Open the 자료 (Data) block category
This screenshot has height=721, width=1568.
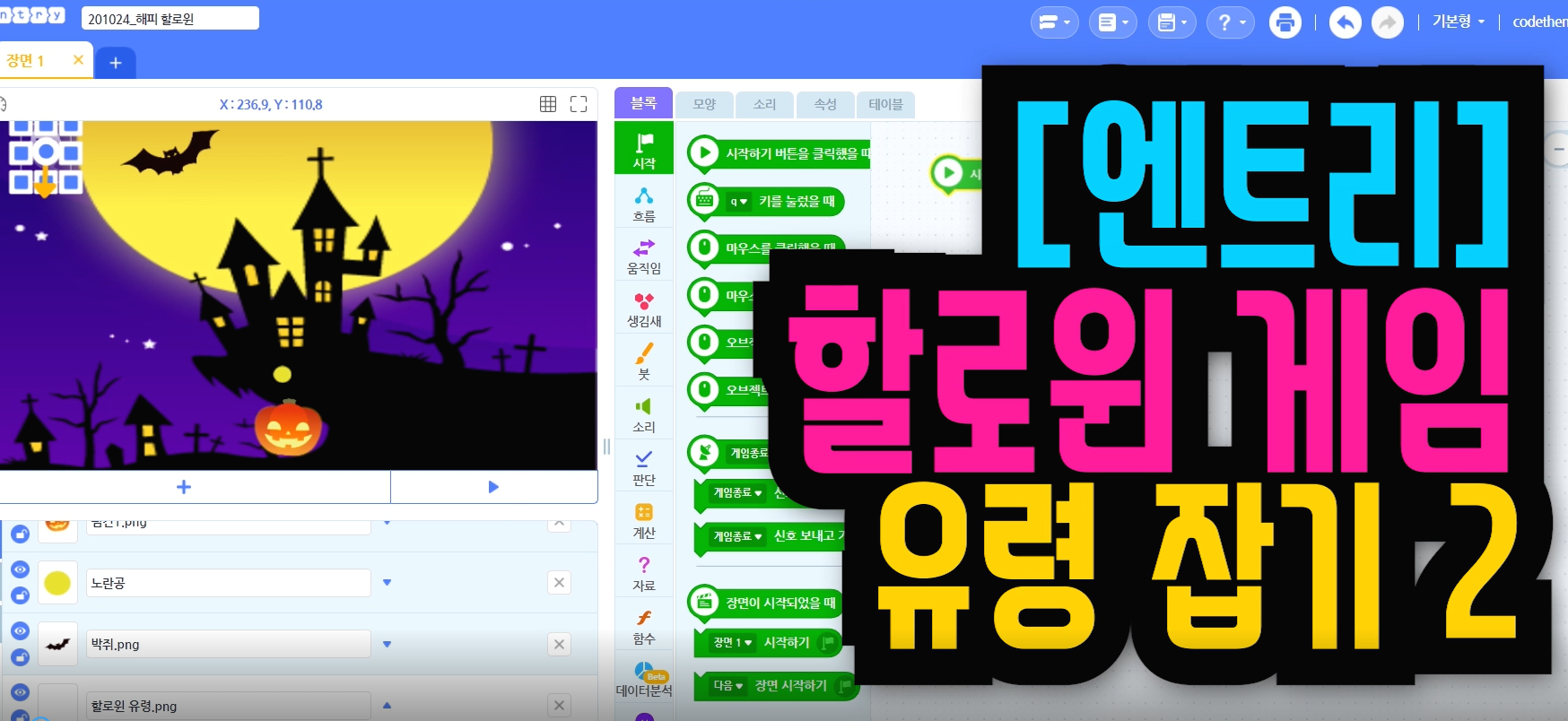click(644, 573)
